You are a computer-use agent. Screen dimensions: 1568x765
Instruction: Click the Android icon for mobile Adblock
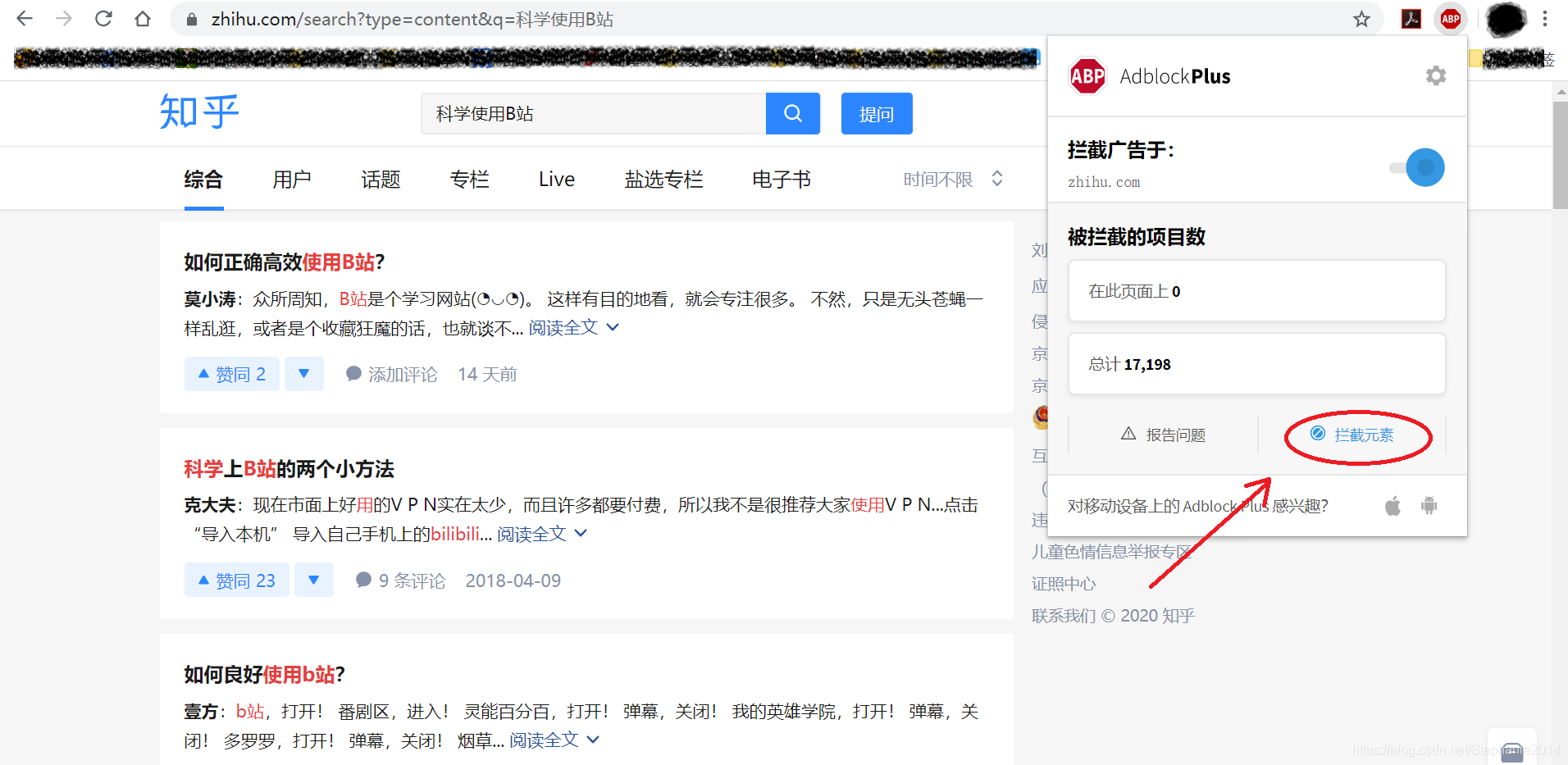(1429, 506)
